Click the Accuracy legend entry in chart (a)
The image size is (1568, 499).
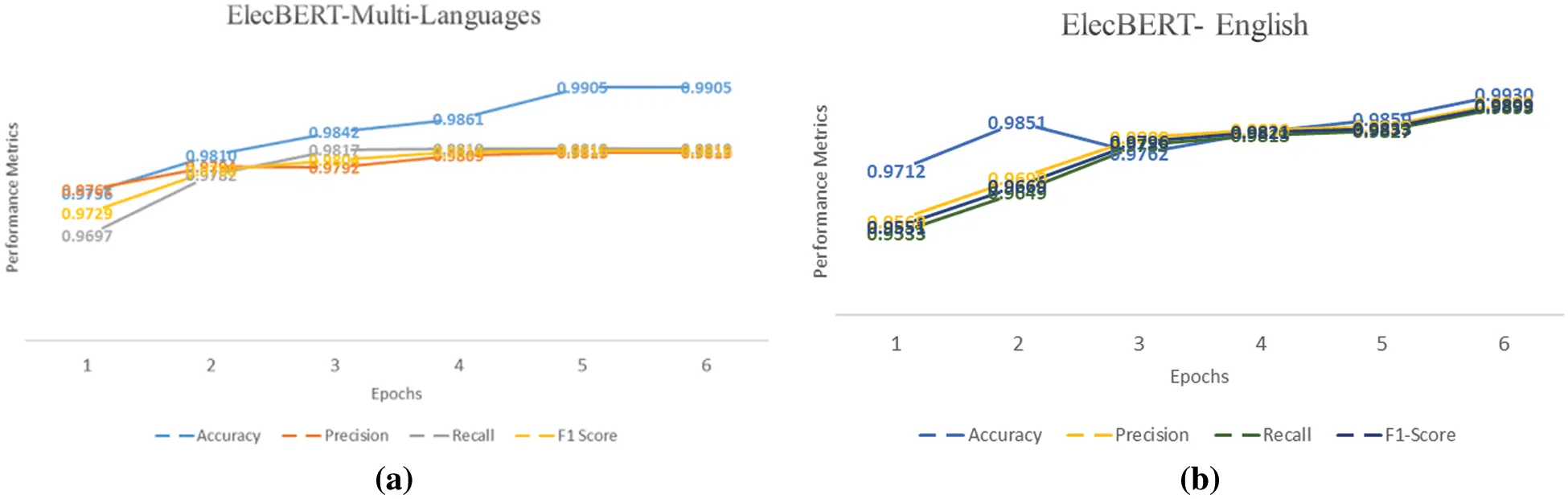(x=208, y=436)
